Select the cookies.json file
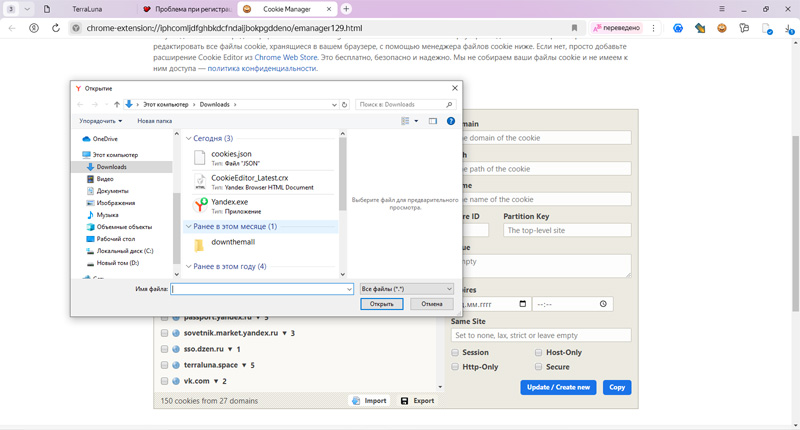The width and height of the screenshot is (800, 430). [231, 154]
